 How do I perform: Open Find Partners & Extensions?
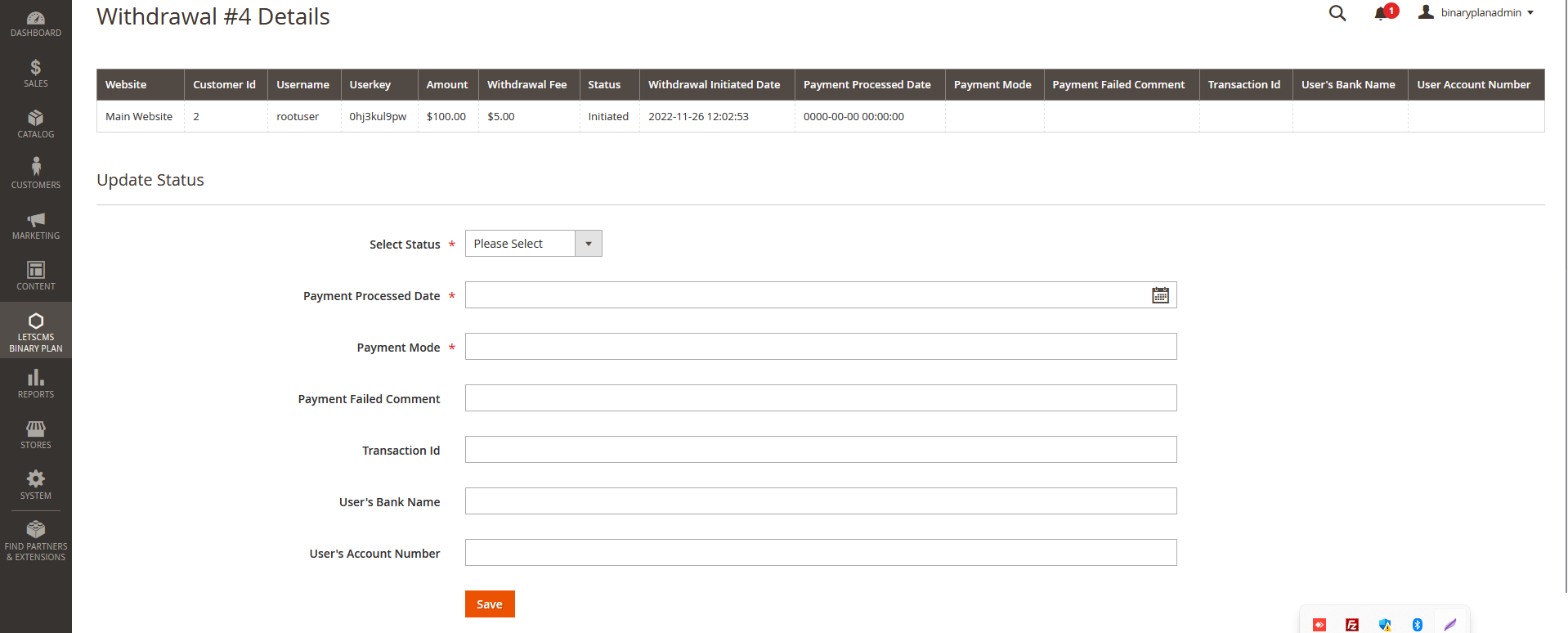point(35,541)
